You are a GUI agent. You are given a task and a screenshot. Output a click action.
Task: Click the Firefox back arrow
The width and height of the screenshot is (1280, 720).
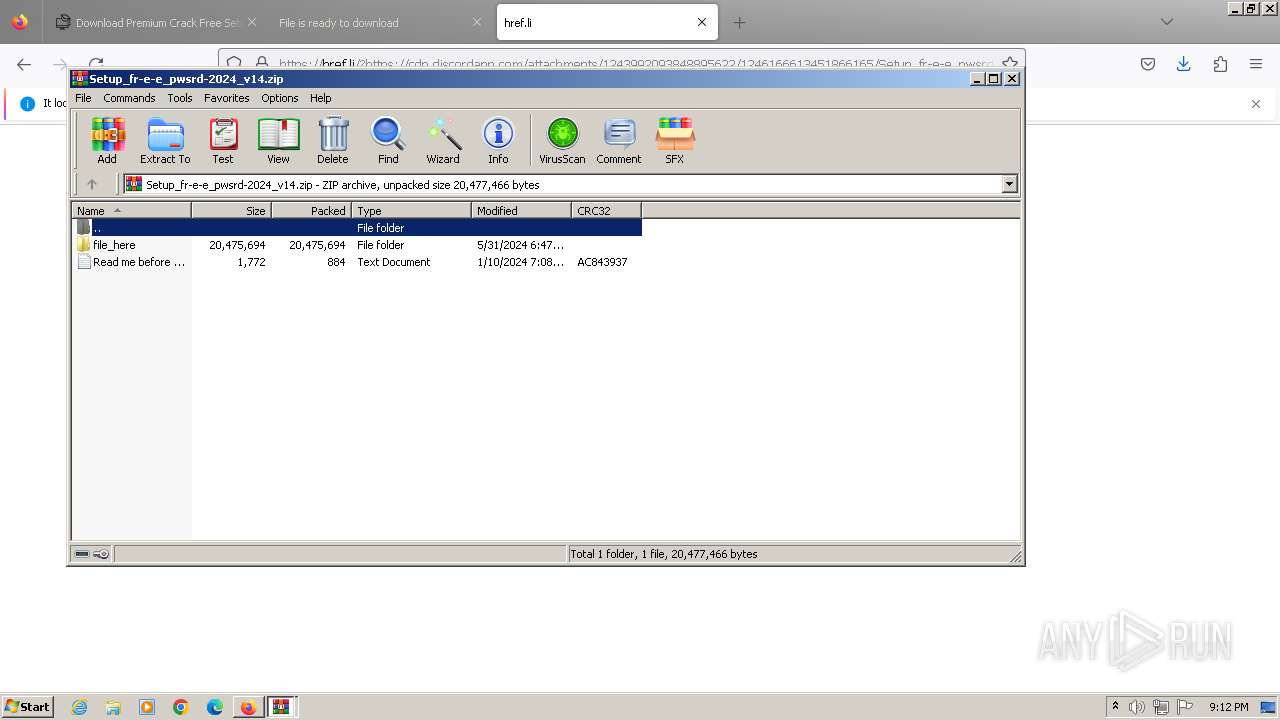click(24, 64)
